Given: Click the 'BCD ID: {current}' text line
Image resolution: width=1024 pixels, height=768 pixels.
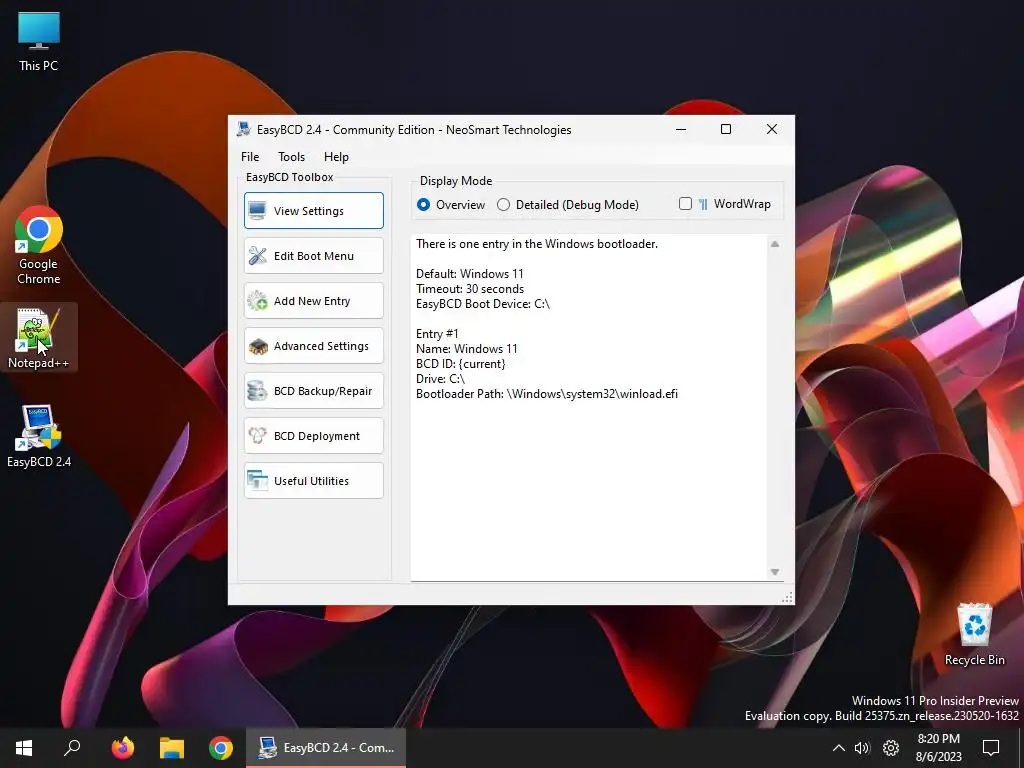Looking at the screenshot, I should pyautogui.click(x=460, y=364).
